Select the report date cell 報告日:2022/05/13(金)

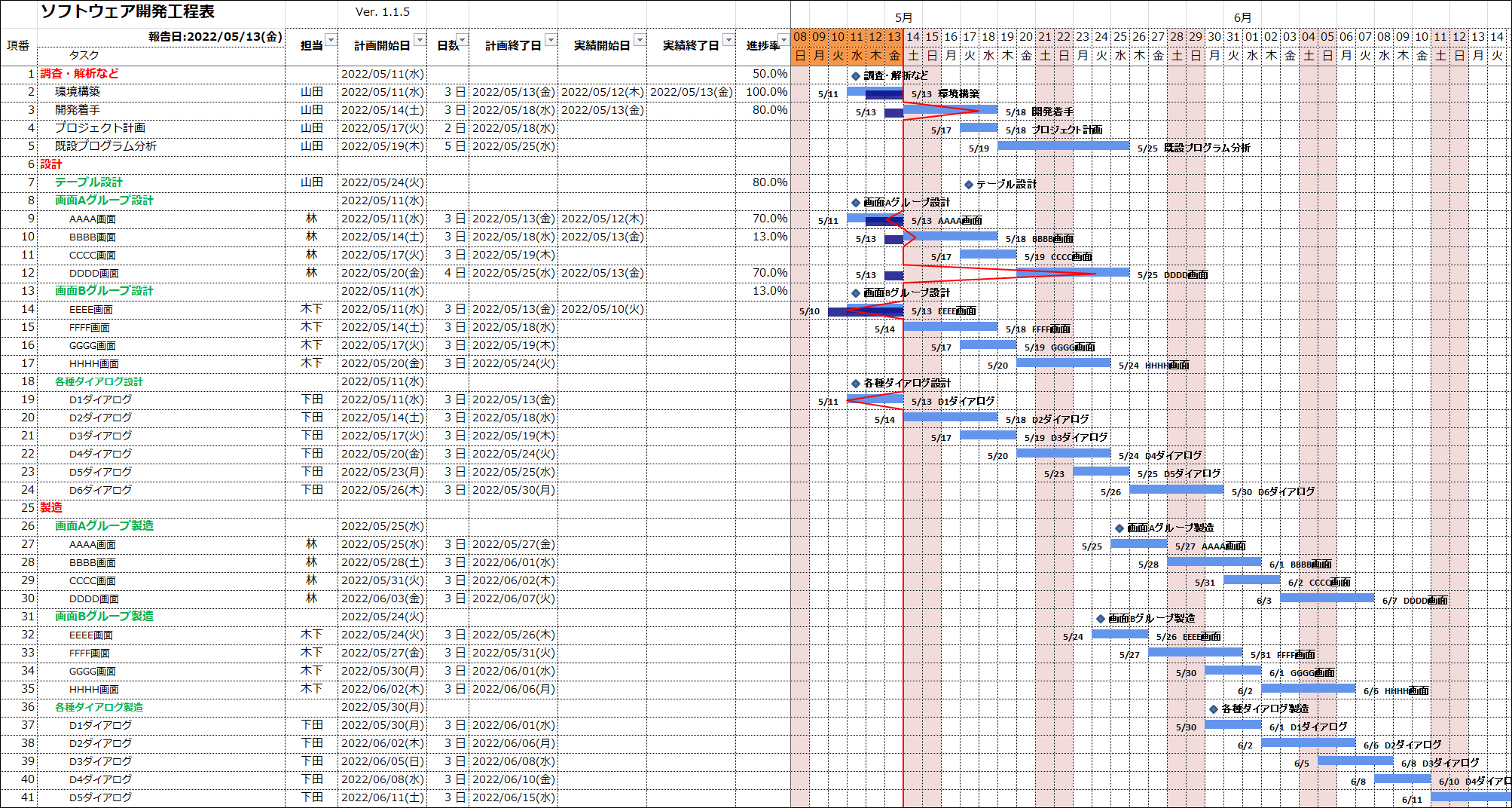(215, 37)
